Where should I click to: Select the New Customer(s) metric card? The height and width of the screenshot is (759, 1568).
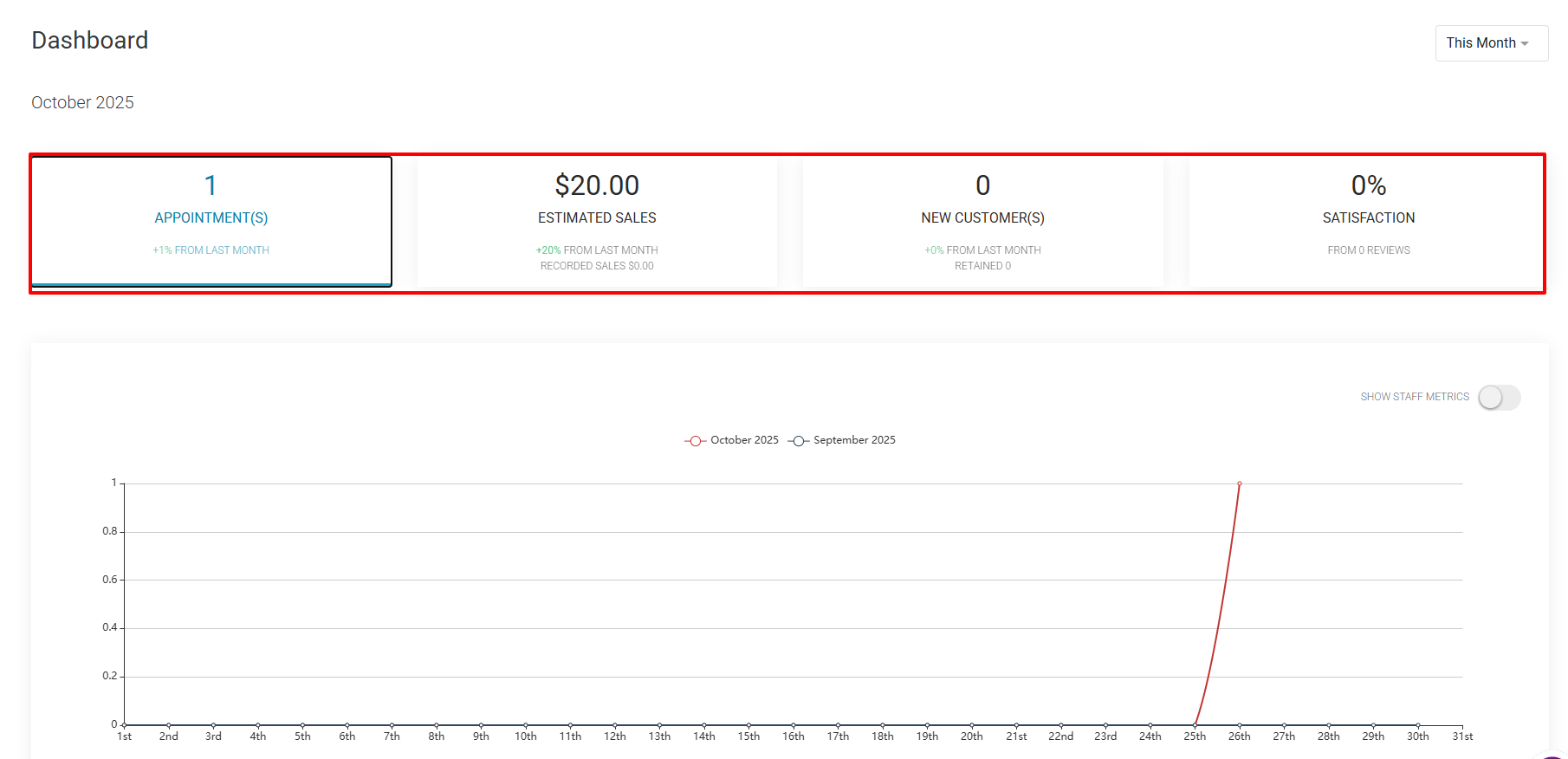982,222
